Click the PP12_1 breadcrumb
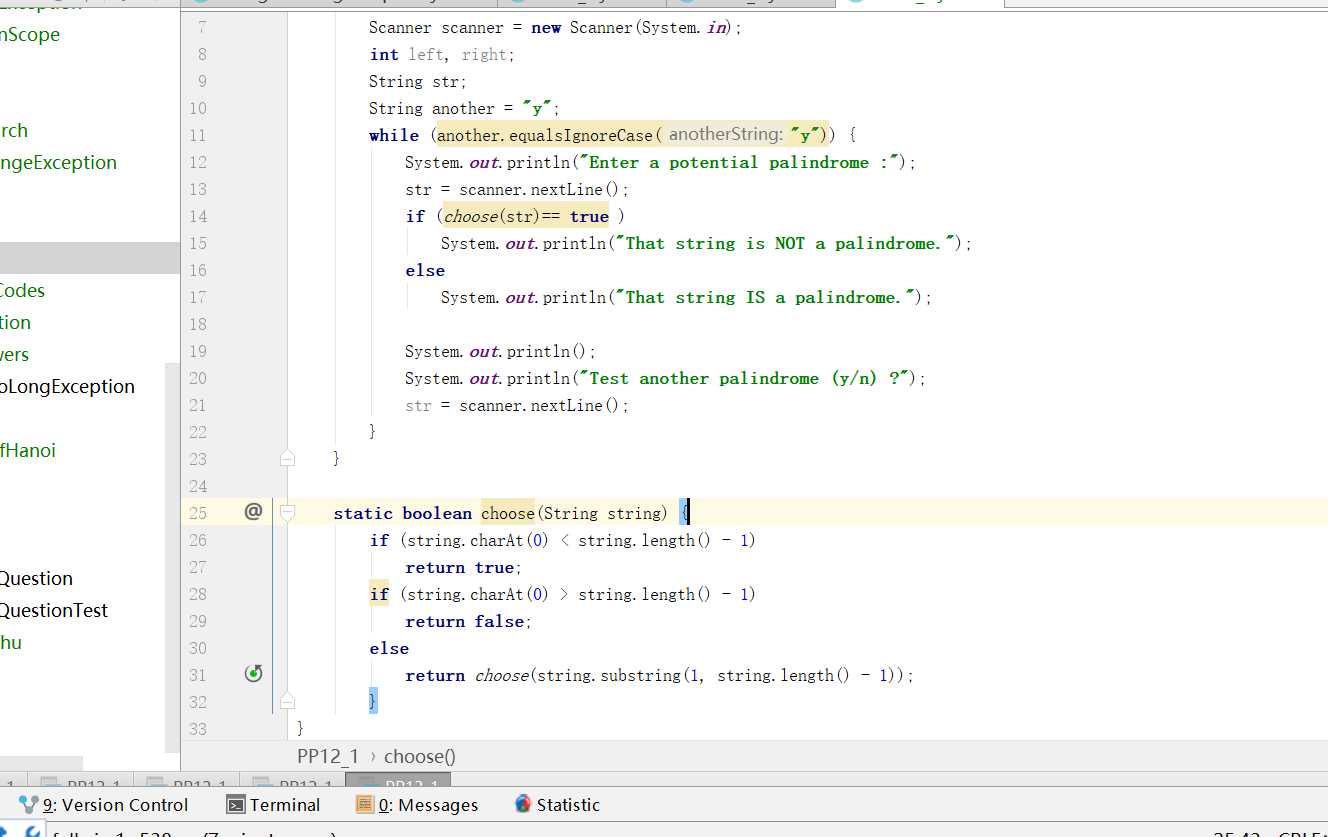The height and width of the screenshot is (837, 1328). 327,756
